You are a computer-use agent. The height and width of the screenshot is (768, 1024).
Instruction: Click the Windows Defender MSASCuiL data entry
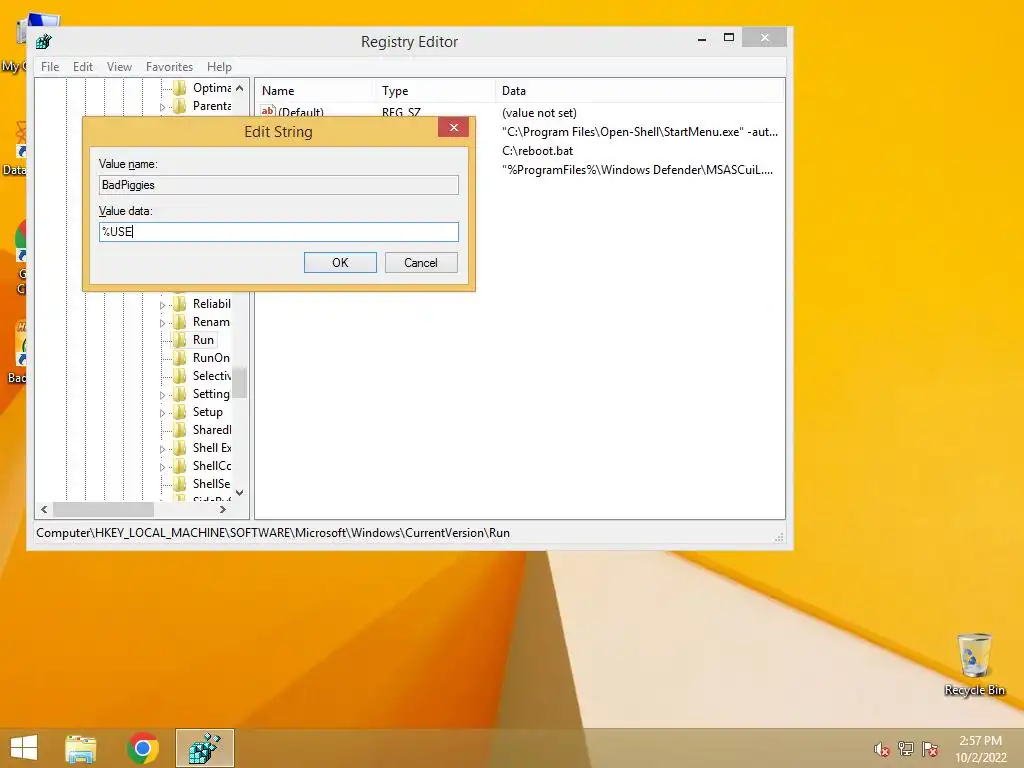click(637, 170)
